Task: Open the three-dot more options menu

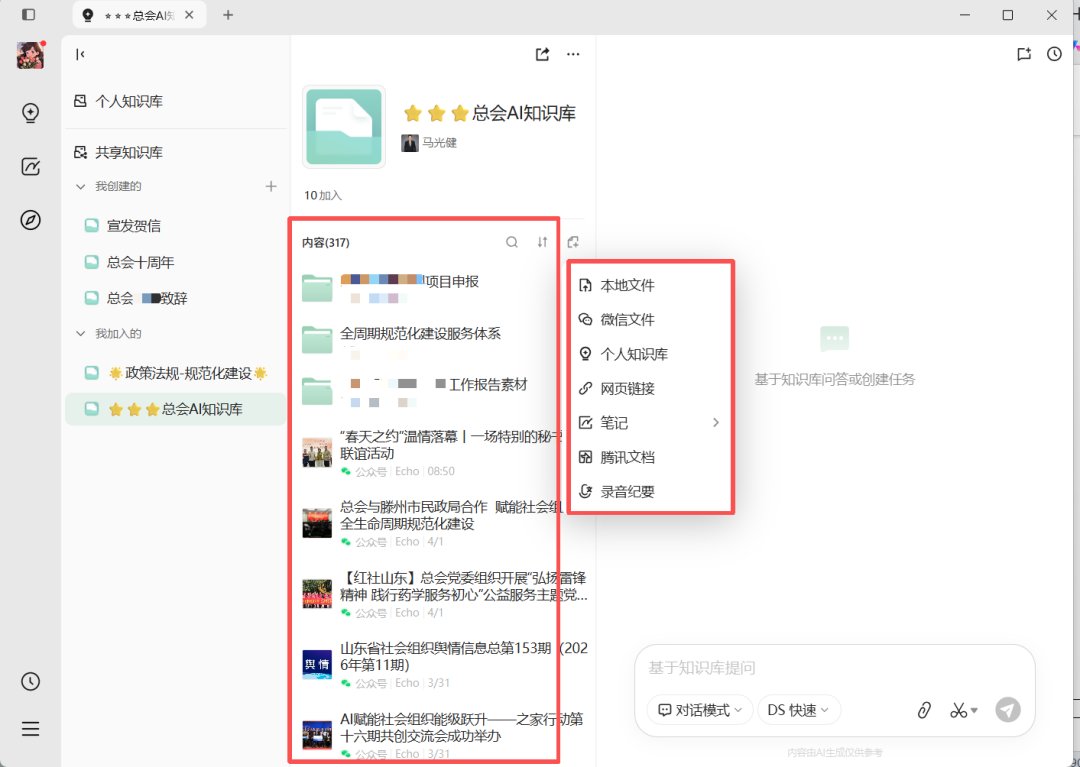Action: pos(573,54)
